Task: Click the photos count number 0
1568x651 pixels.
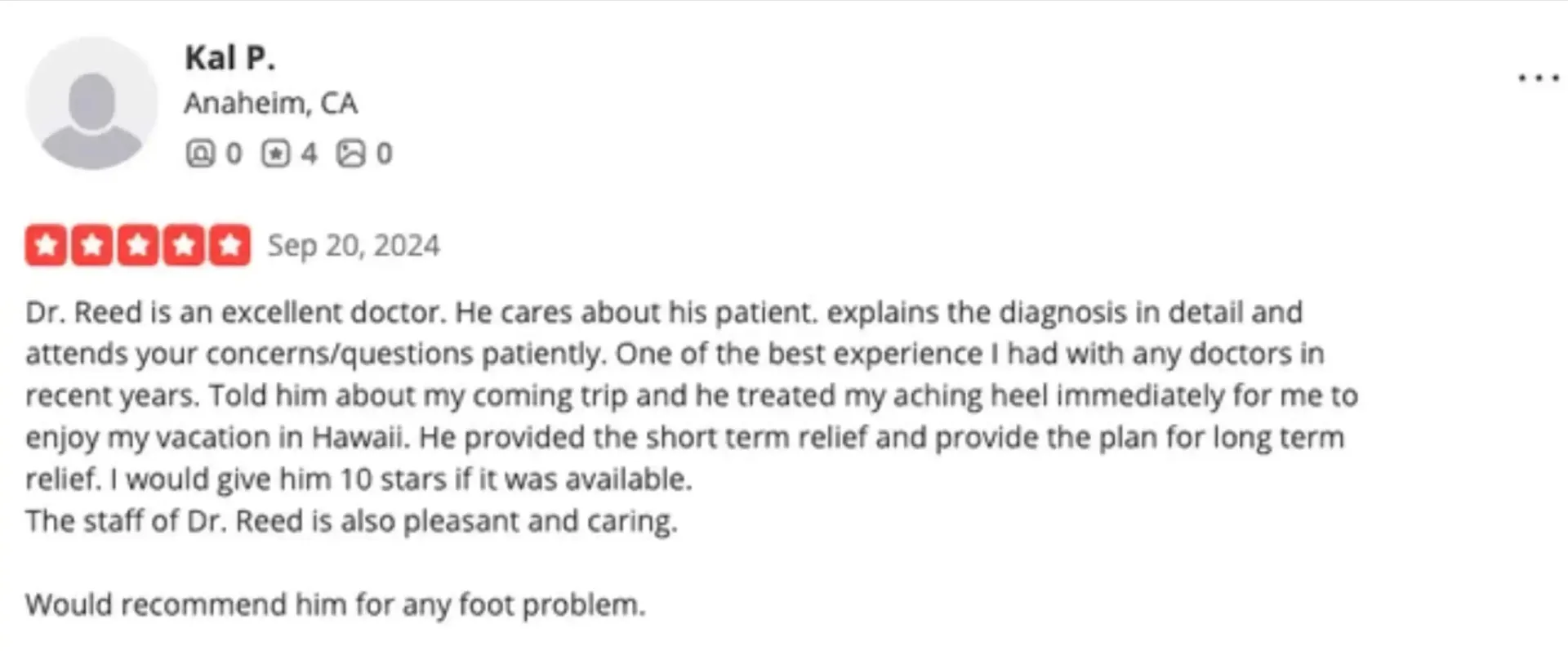Action: [x=384, y=154]
